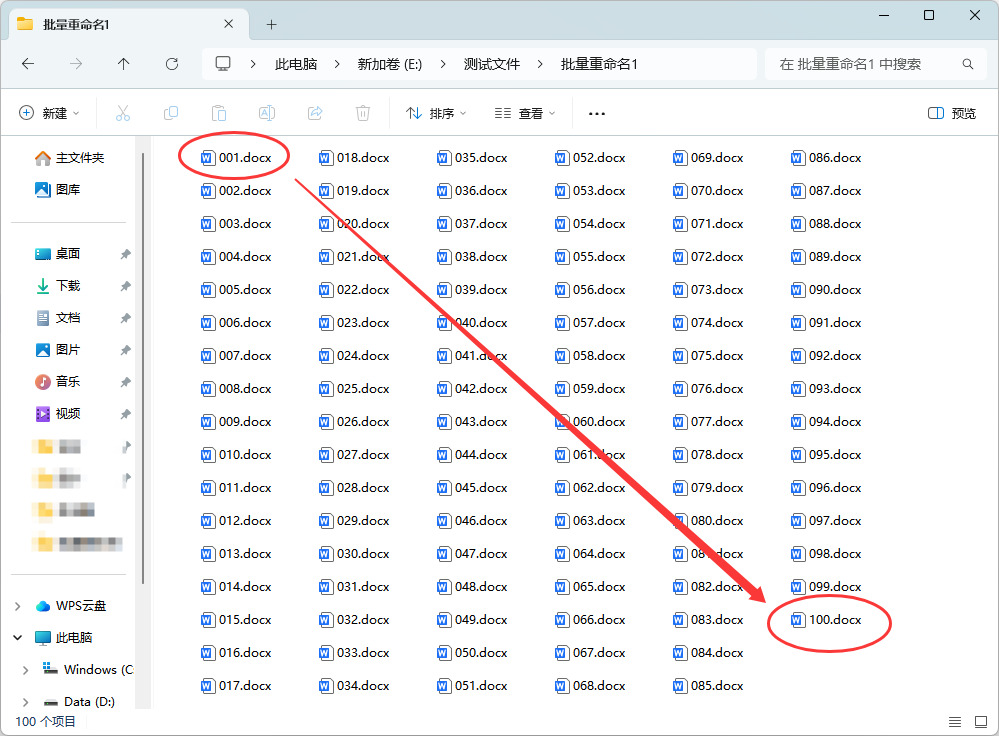The width and height of the screenshot is (999, 736).
Task: Open a new tab with plus
Action: 271,24
